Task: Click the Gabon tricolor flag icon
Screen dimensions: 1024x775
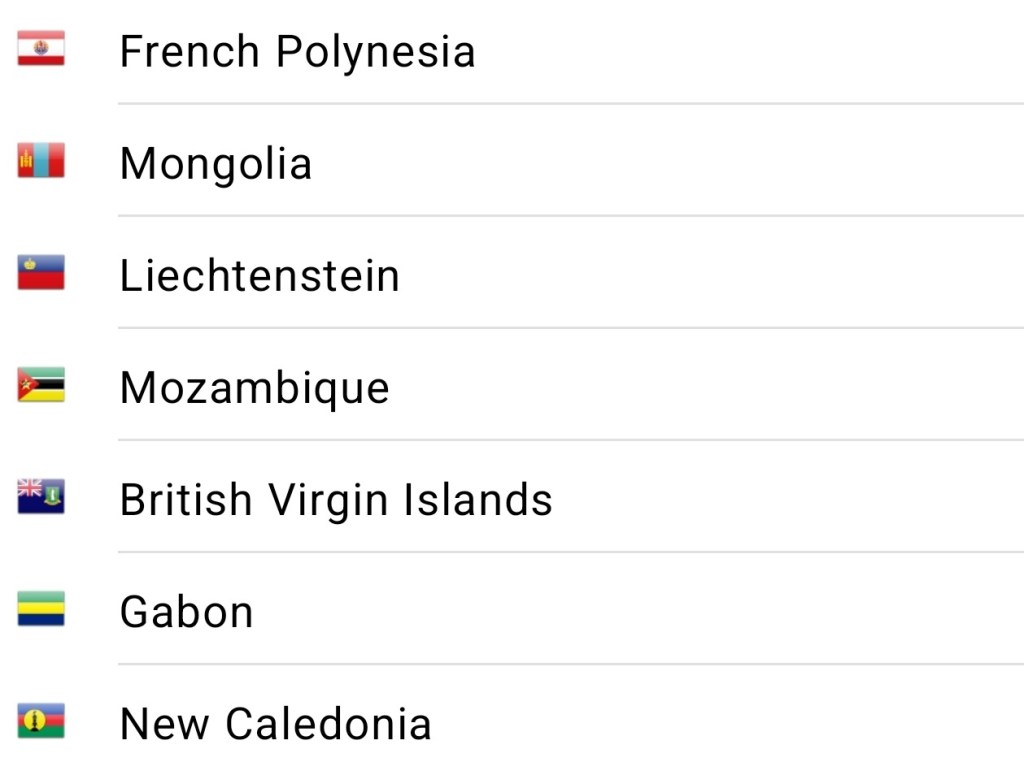Action: (x=41, y=609)
